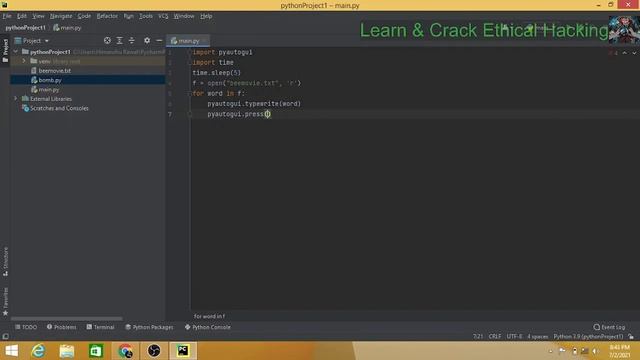Select the main.py editor tab
The height and width of the screenshot is (360, 640).
pyautogui.click(x=188, y=41)
